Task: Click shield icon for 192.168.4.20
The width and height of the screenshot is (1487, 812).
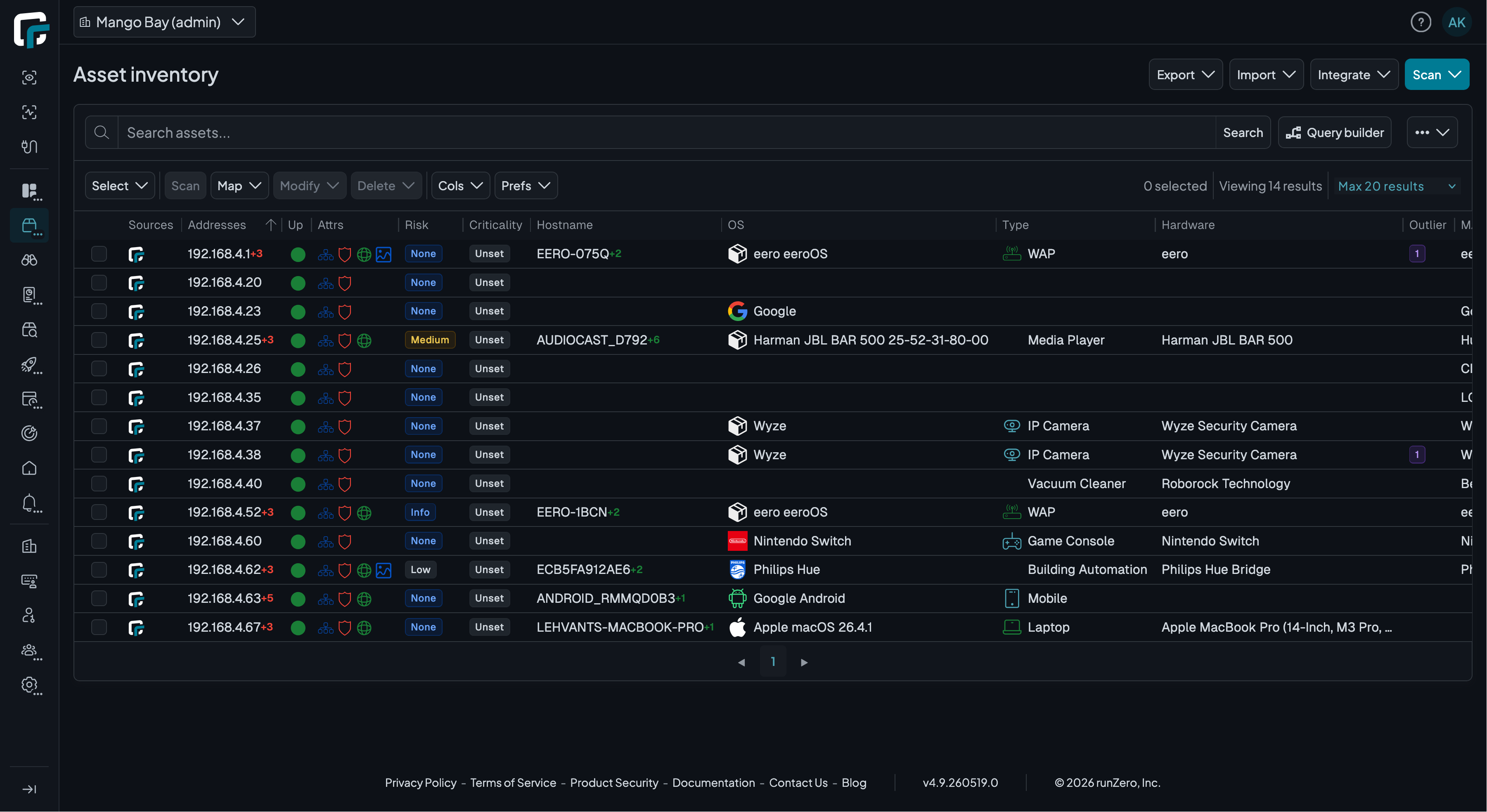Action: click(x=345, y=283)
